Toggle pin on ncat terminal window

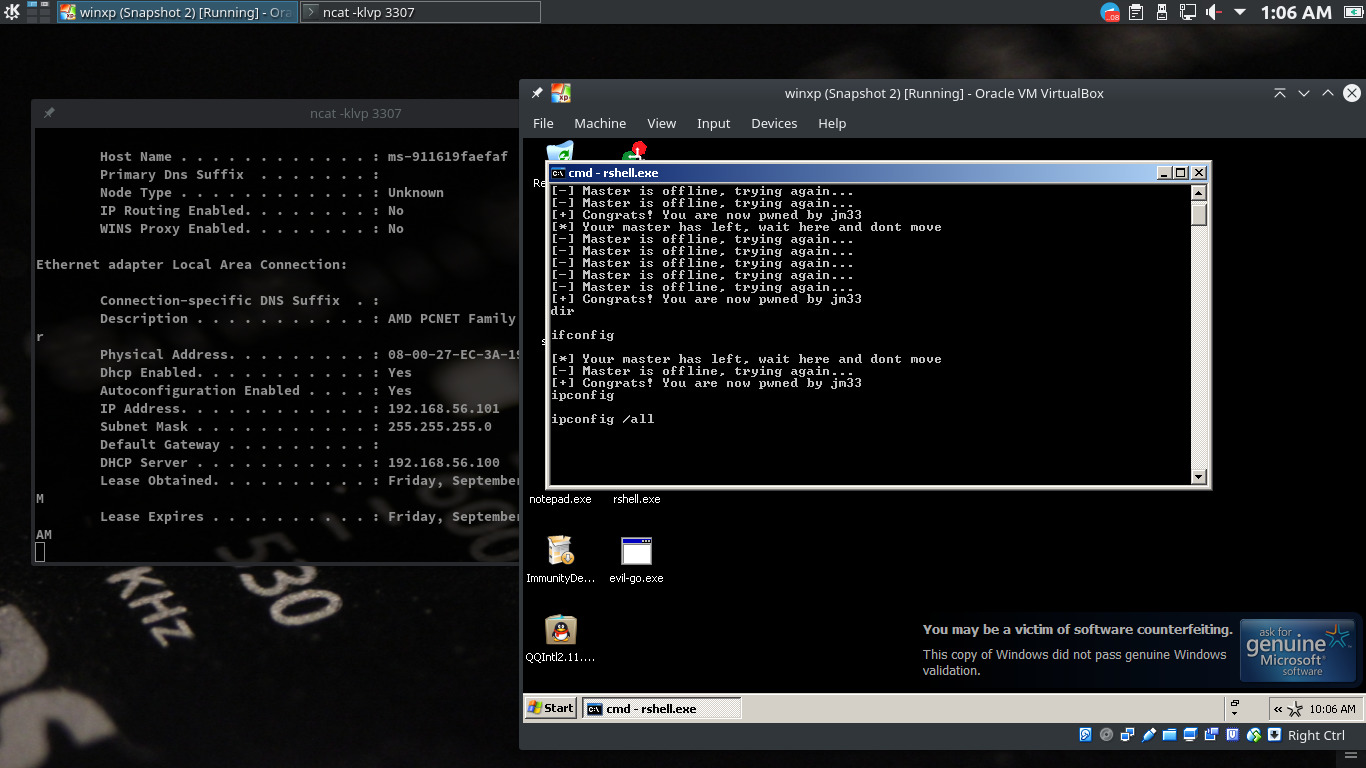[48, 113]
